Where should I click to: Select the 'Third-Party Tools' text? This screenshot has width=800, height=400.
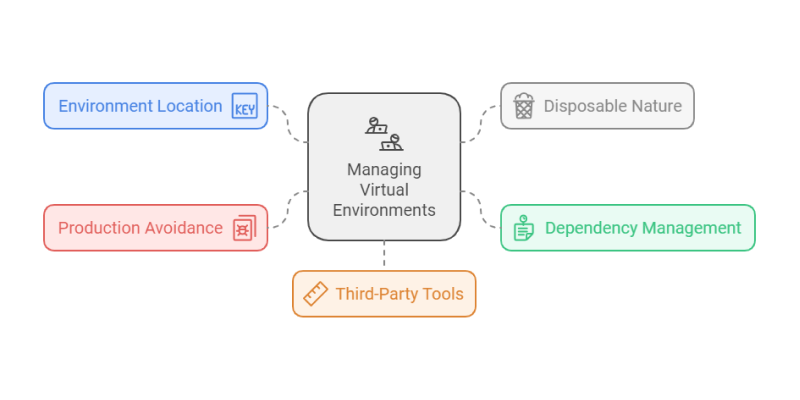399,294
